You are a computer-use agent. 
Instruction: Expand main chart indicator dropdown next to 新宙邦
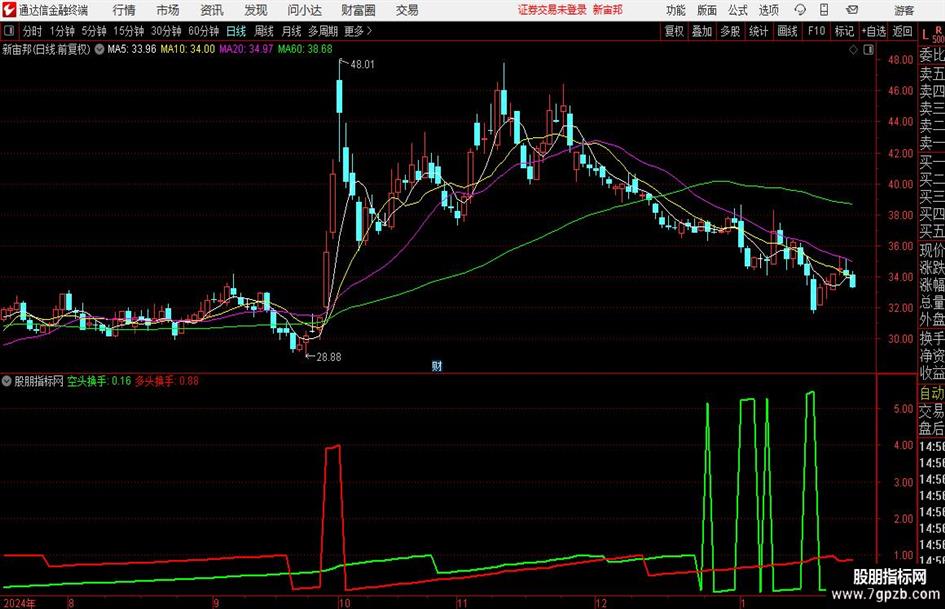coord(99,49)
